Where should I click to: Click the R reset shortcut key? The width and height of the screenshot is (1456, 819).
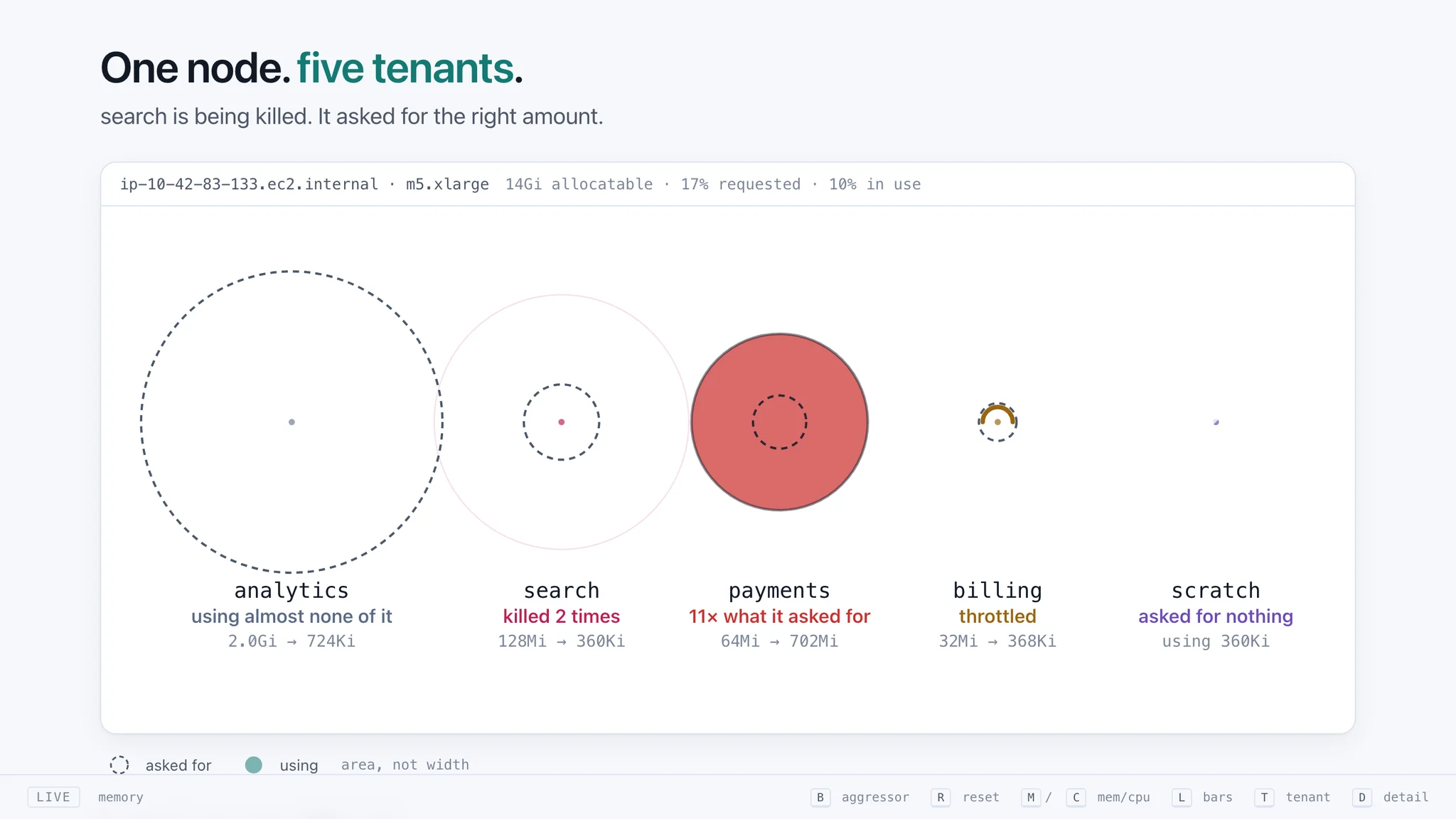coord(941,798)
